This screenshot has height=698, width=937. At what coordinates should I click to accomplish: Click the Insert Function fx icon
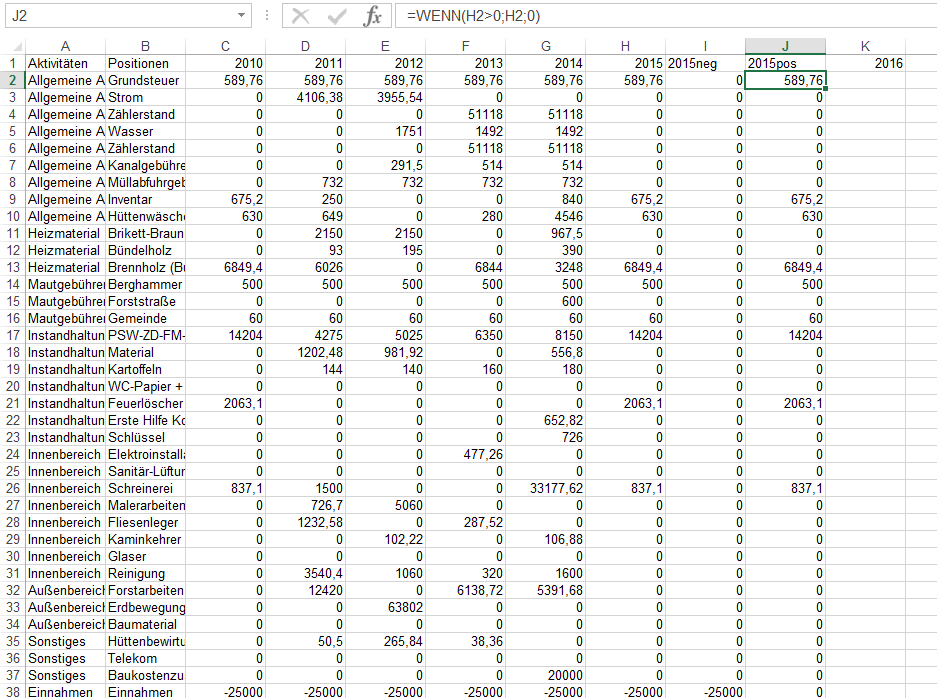(x=372, y=16)
